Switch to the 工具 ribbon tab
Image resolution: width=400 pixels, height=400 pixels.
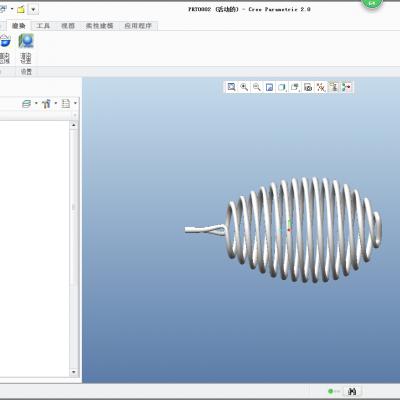click(x=43, y=26)
